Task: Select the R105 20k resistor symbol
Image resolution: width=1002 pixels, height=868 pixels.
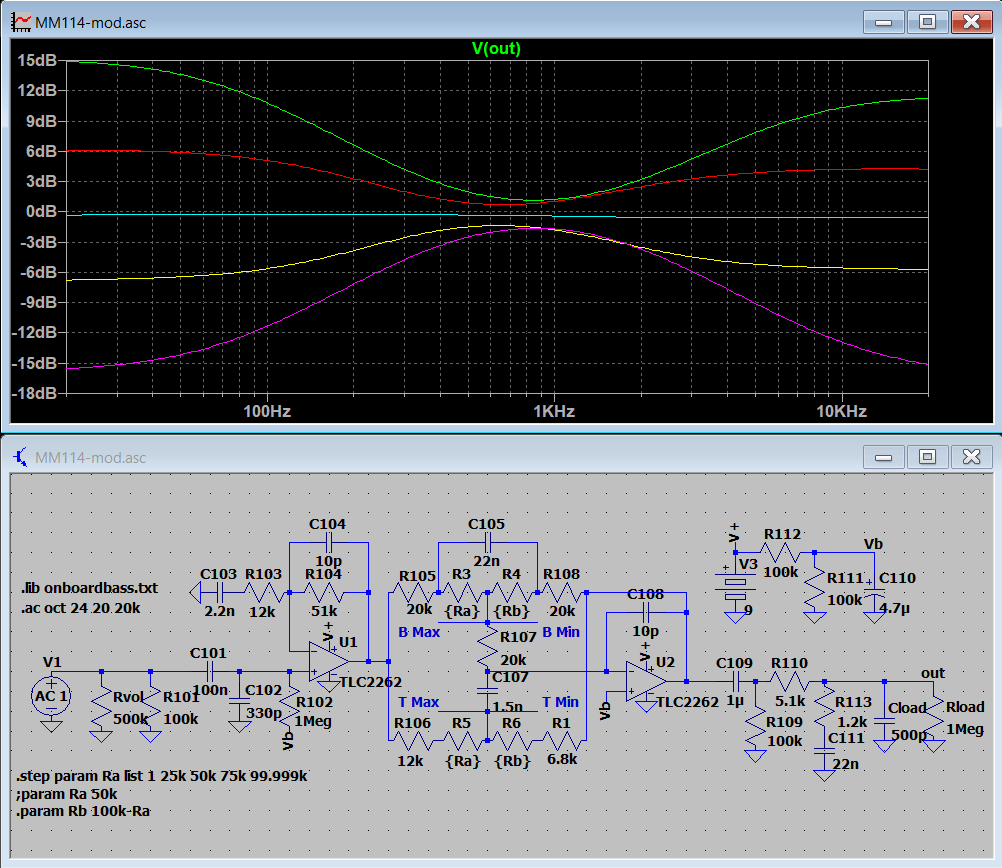Action: click(x=413, y=593)
